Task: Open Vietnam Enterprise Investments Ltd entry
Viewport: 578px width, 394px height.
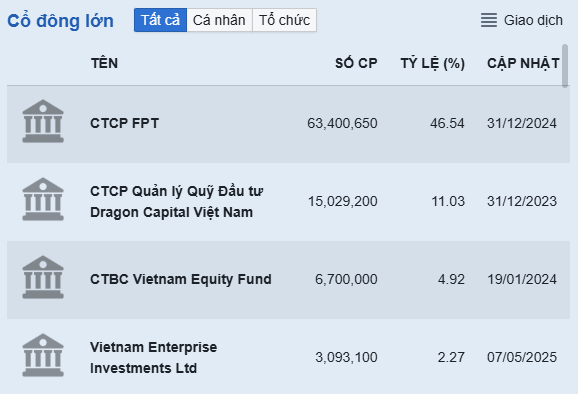Action: coord(153,358)
